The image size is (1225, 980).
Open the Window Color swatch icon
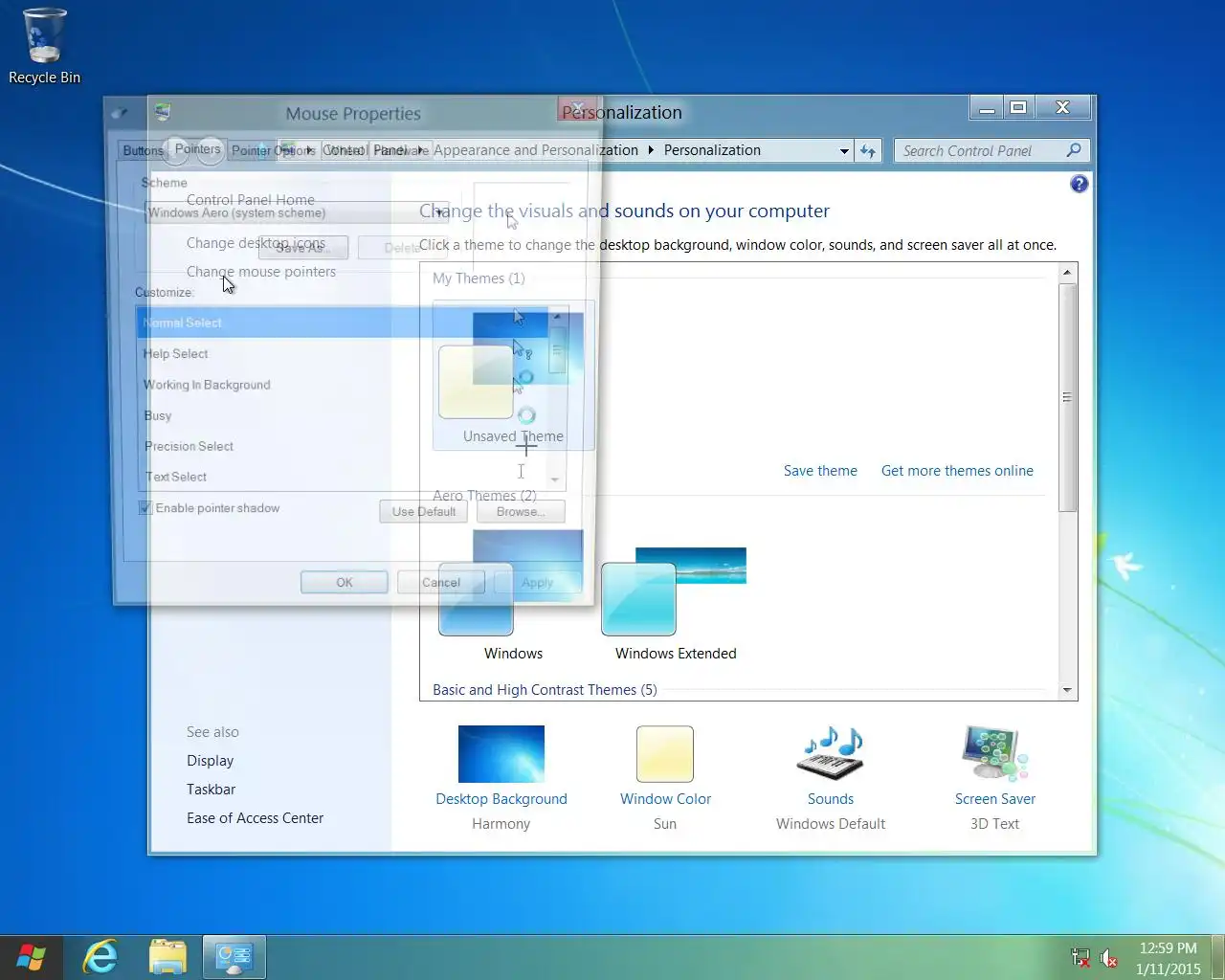pyautogui.click(x=665, y=754)
